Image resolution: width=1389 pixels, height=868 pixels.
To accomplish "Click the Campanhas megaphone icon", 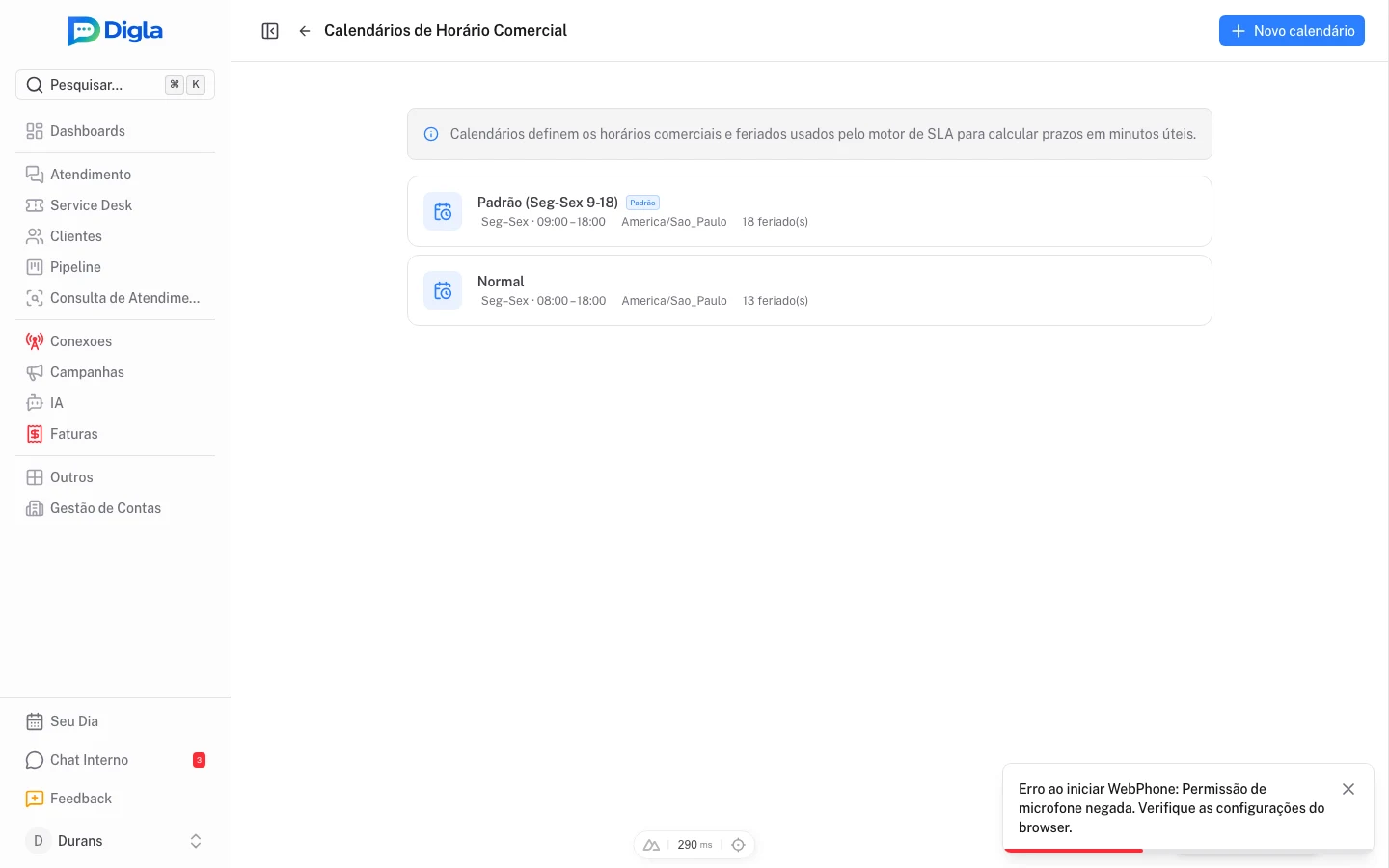I will (x=35, y=372).
